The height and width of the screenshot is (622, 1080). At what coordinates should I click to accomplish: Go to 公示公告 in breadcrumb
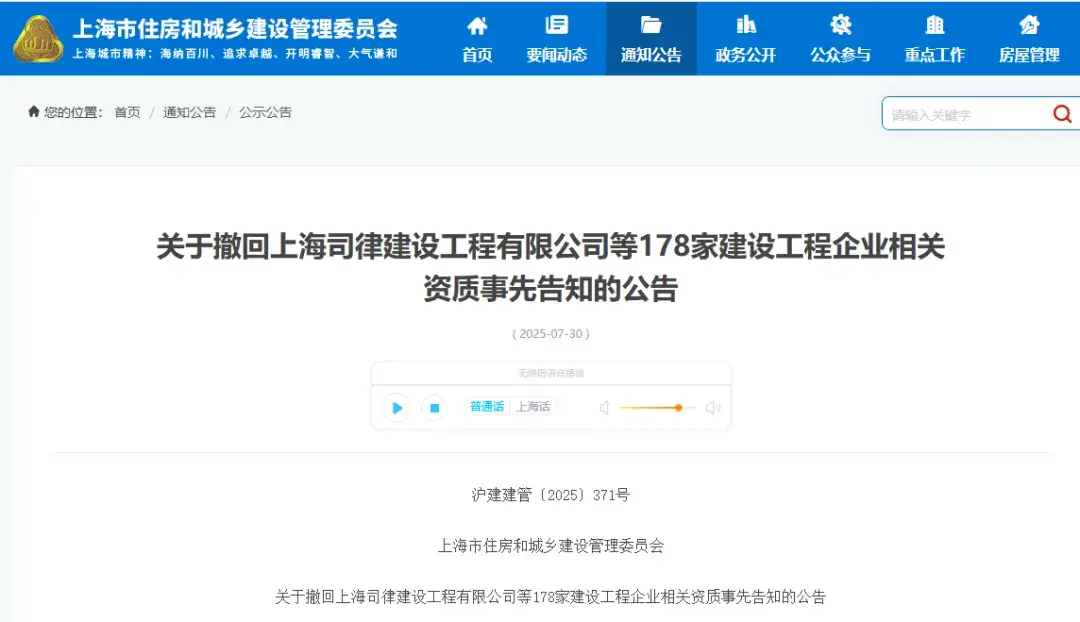(x=265, y=112)
